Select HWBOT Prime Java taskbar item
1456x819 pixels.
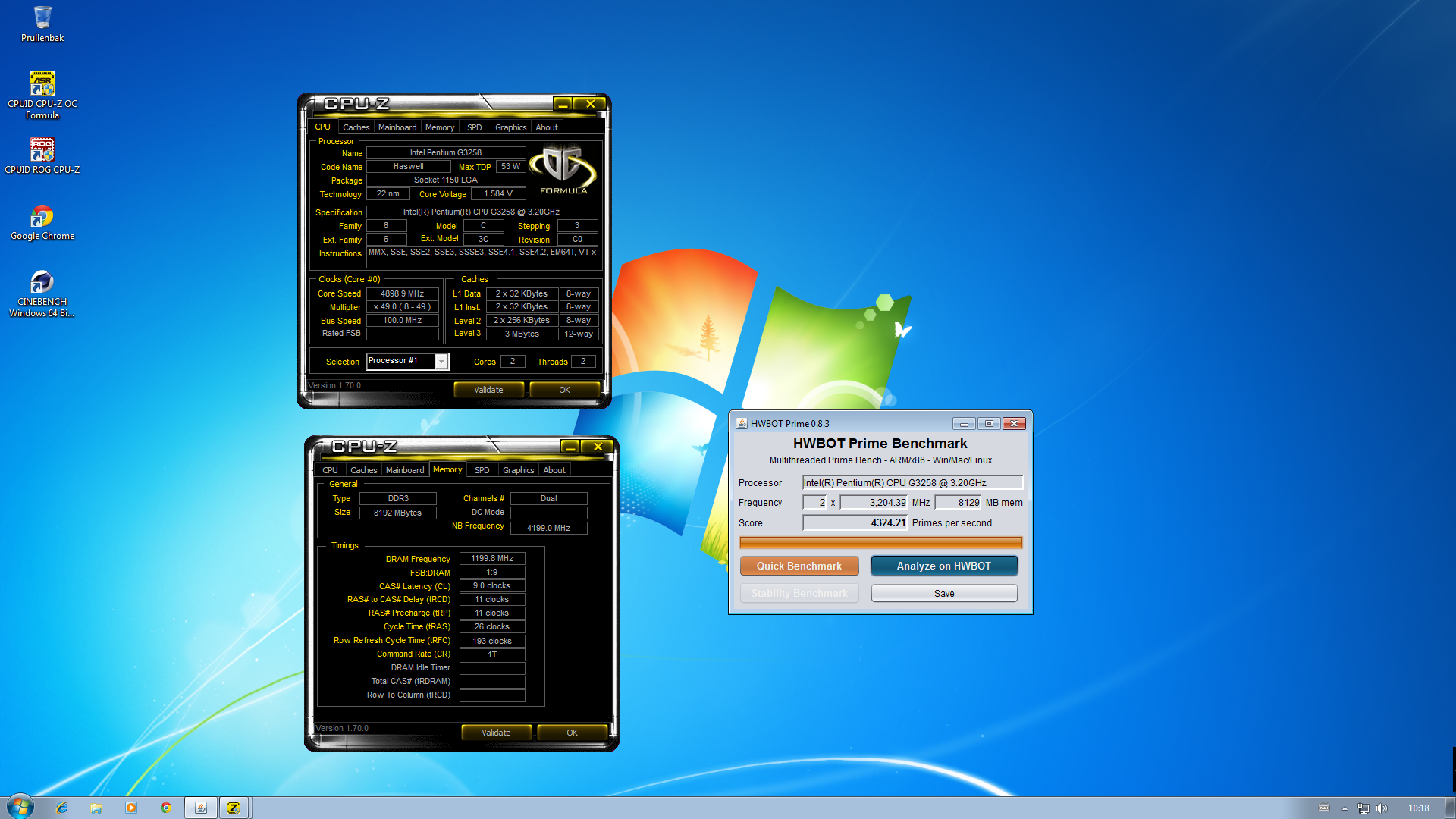[x=201, y=808]
